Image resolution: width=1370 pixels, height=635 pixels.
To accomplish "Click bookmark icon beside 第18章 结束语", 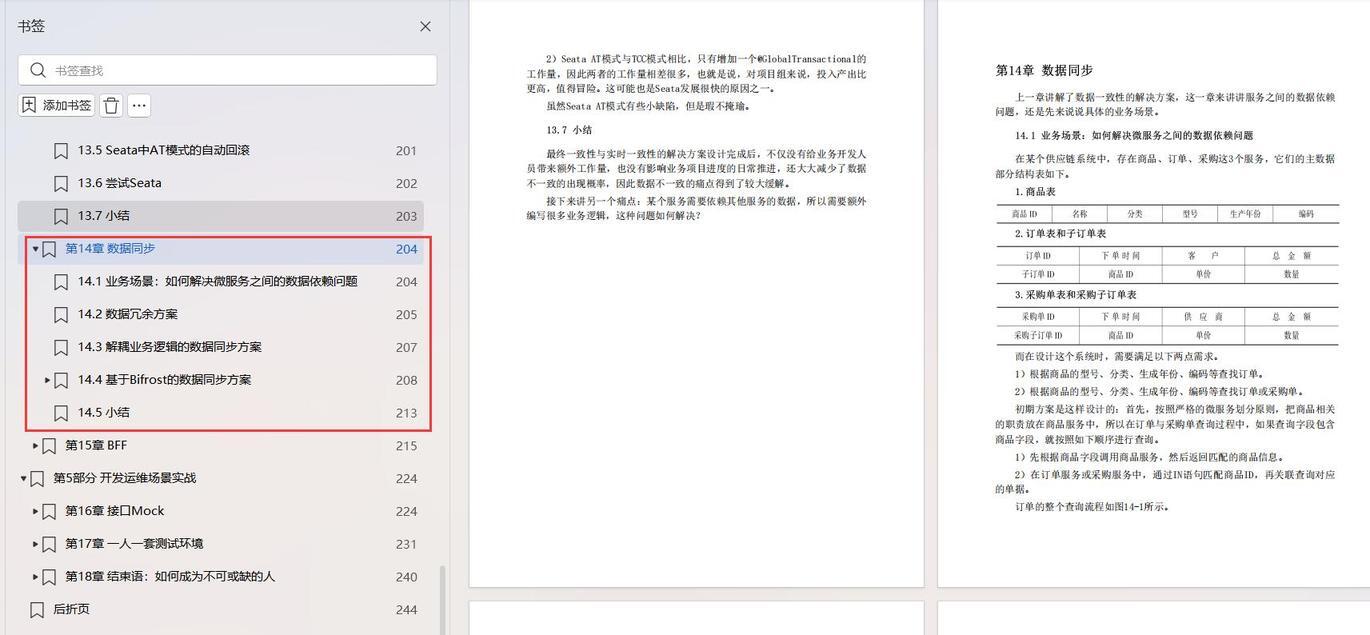I will point(49,578).
